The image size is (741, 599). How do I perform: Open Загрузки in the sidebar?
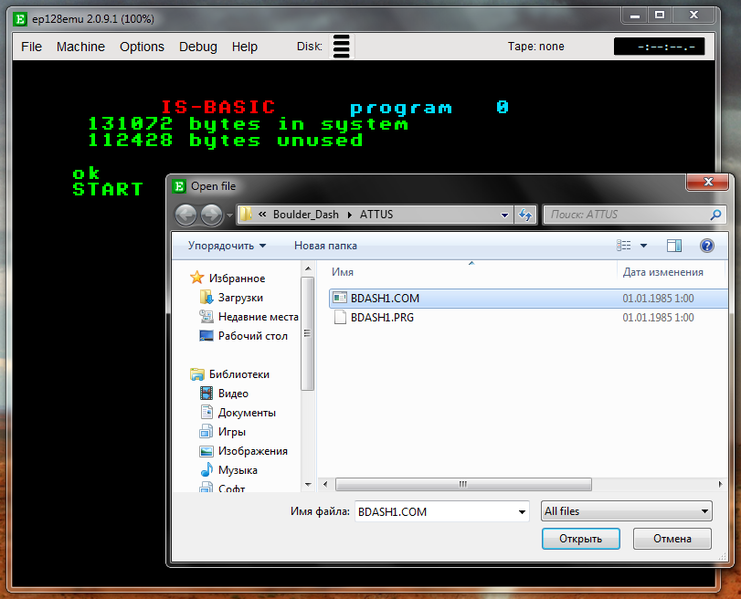pos(241,298)
